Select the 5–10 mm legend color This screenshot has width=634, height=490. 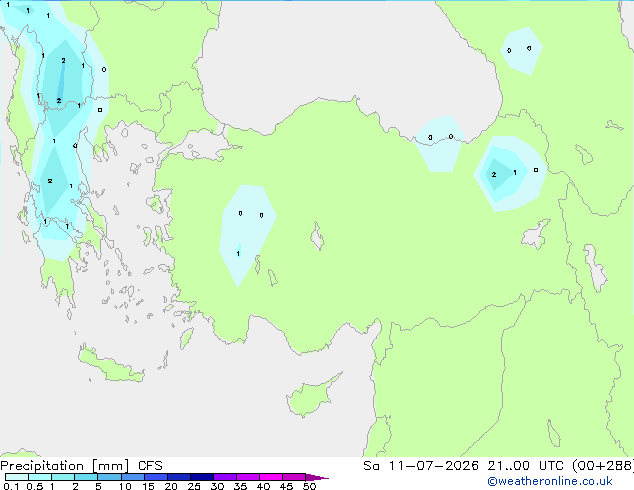pos(109,477)
